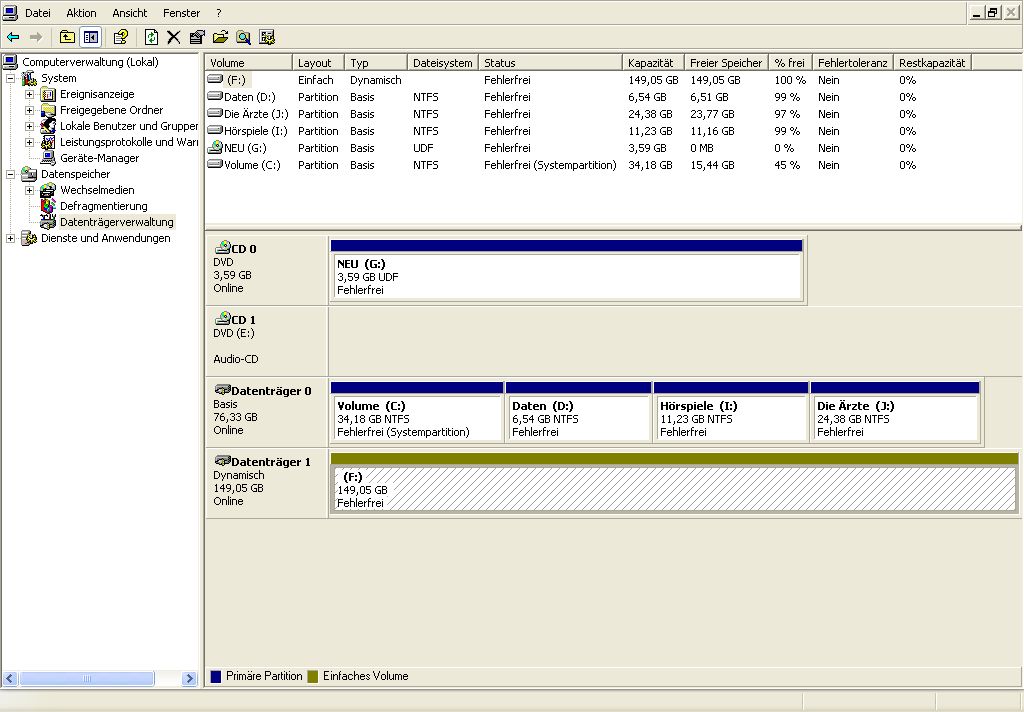1024x712 pixels.
Task: Open the Ansicht menu
Action: (x=130, y=13)
